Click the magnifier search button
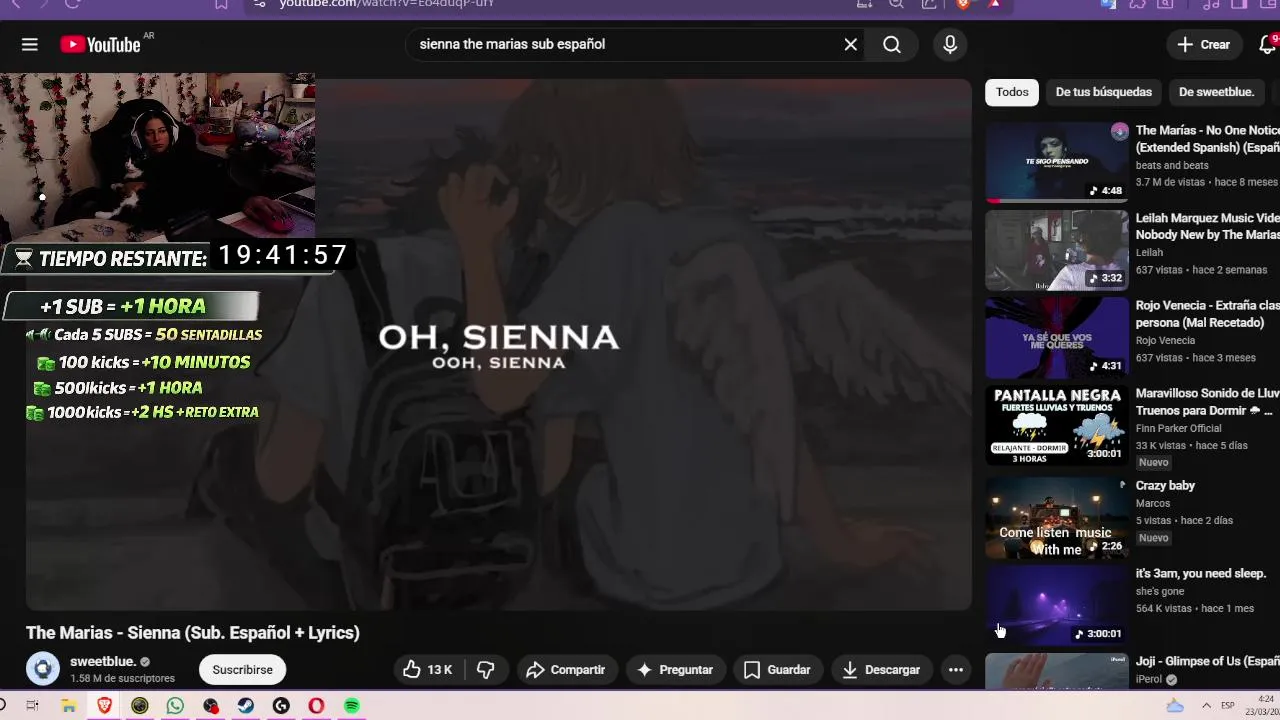 (891, 44)
